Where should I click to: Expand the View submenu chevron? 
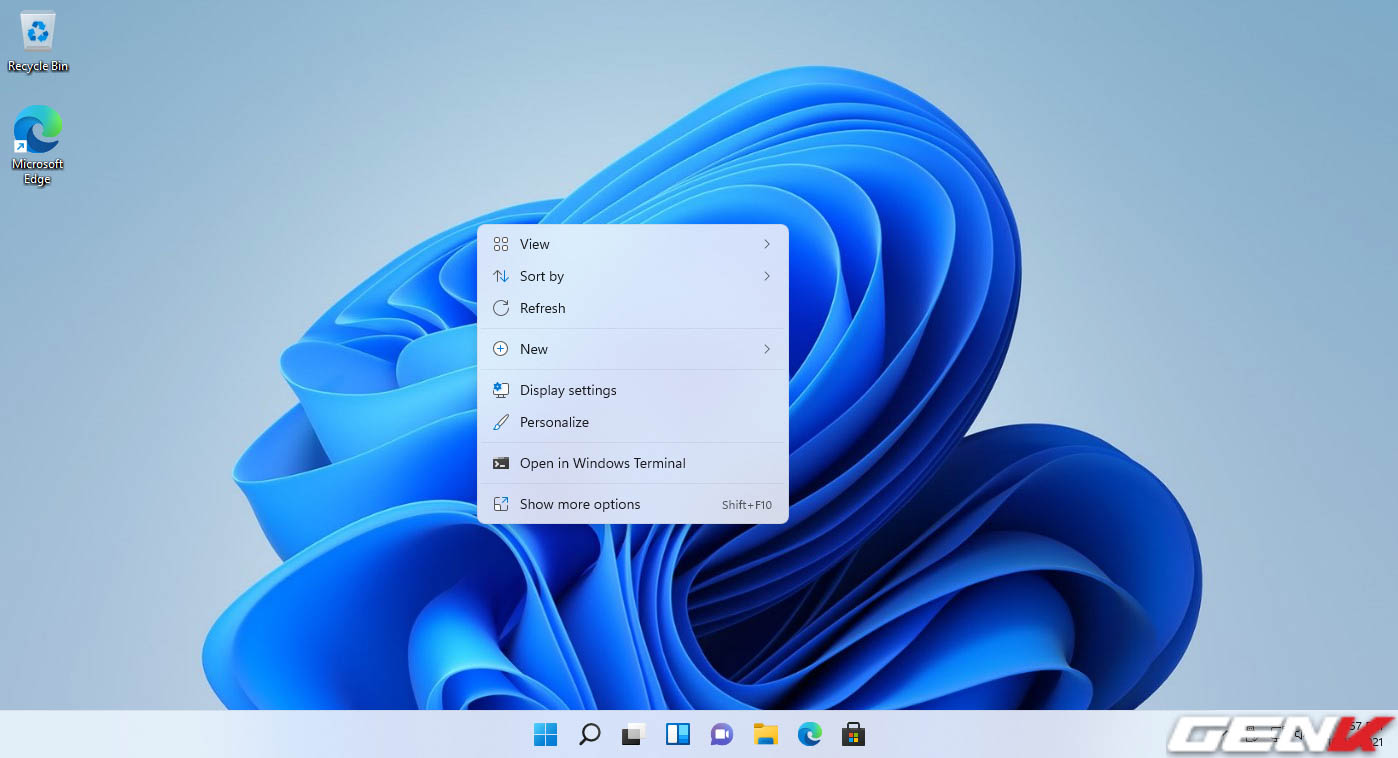pos(767,243)
